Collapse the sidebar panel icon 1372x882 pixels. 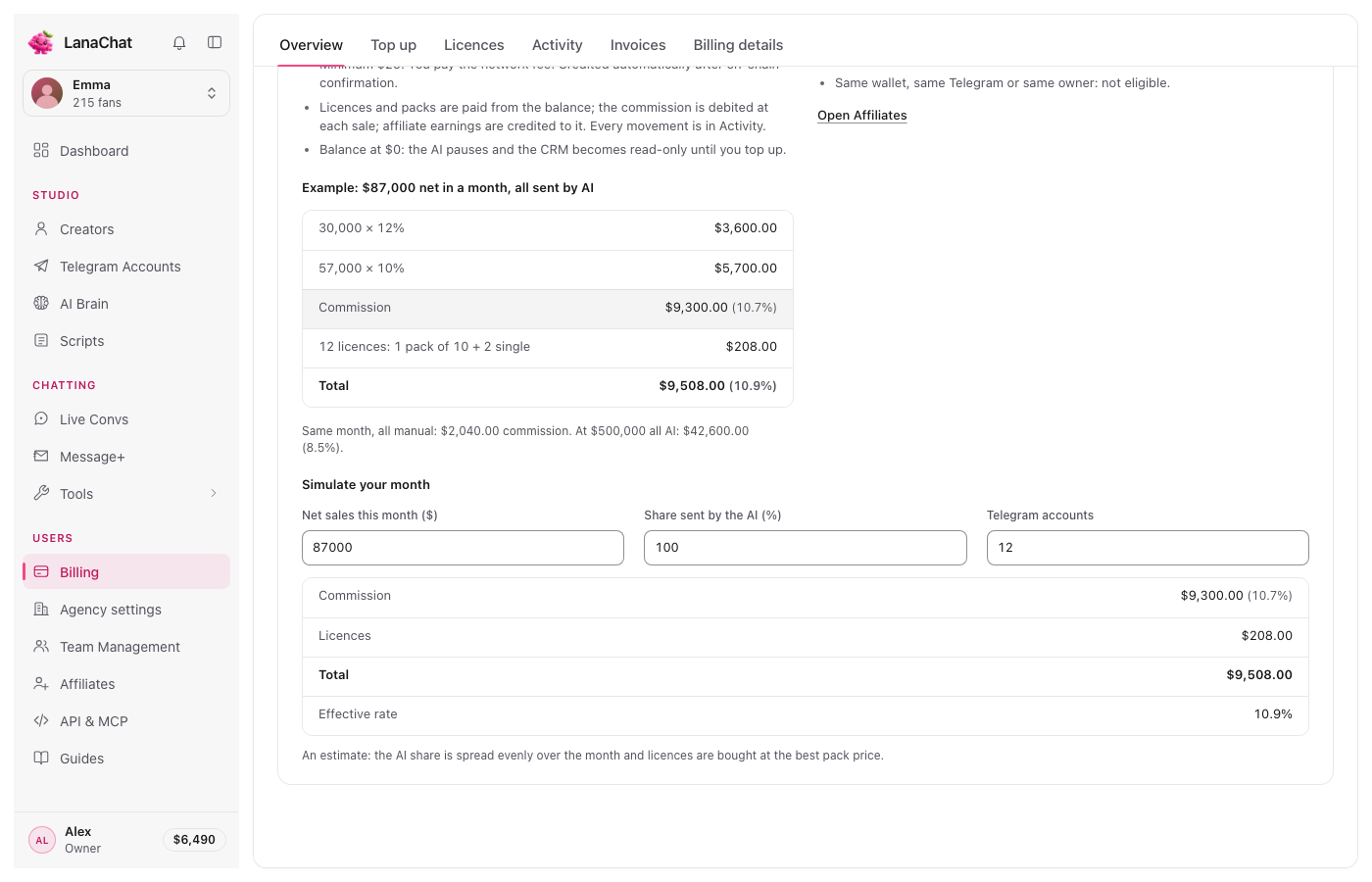point(215,42)
